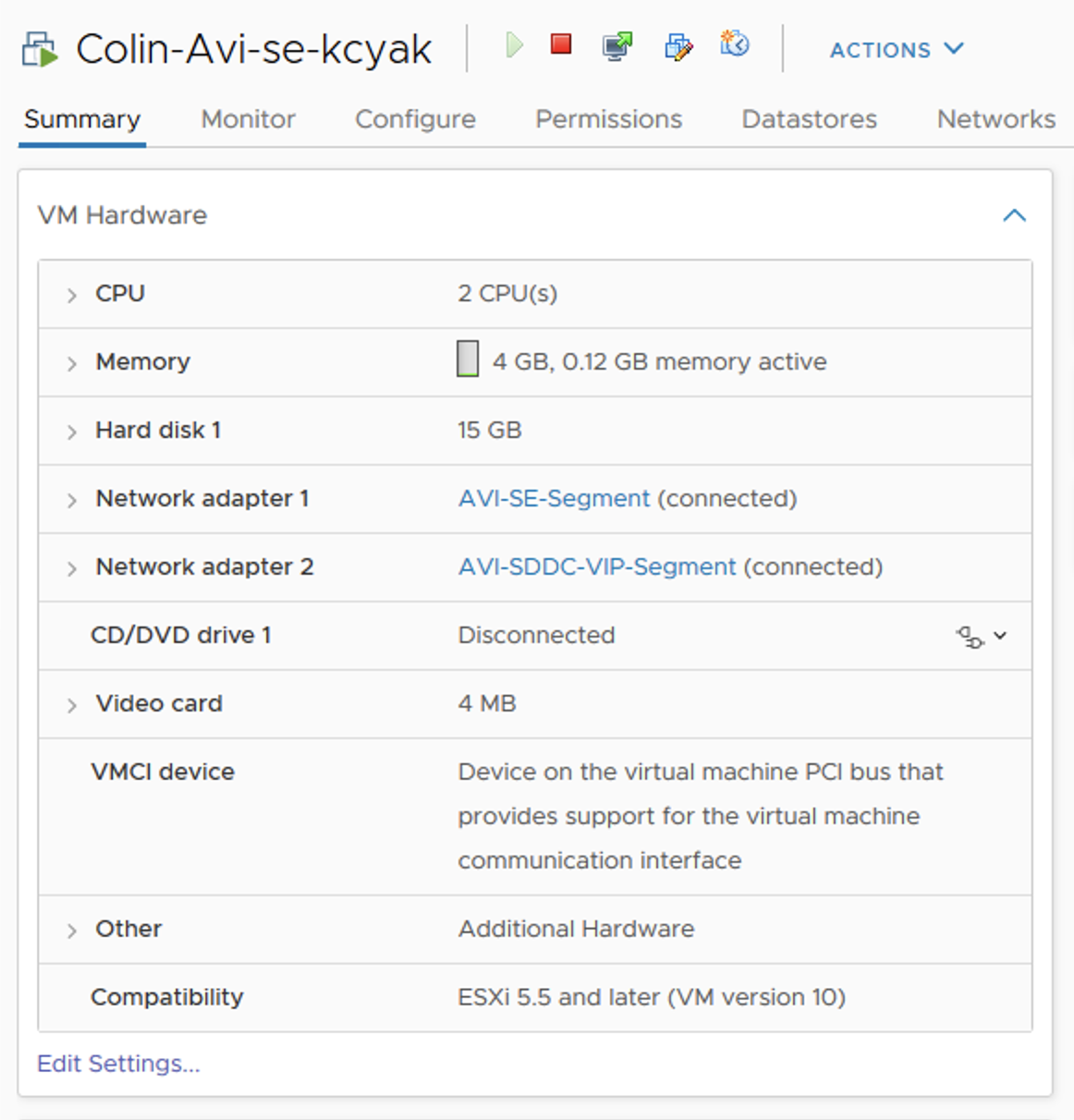Expand the Memory row details
Viewport: 1074px width, 1120px height.
(71, 363)
